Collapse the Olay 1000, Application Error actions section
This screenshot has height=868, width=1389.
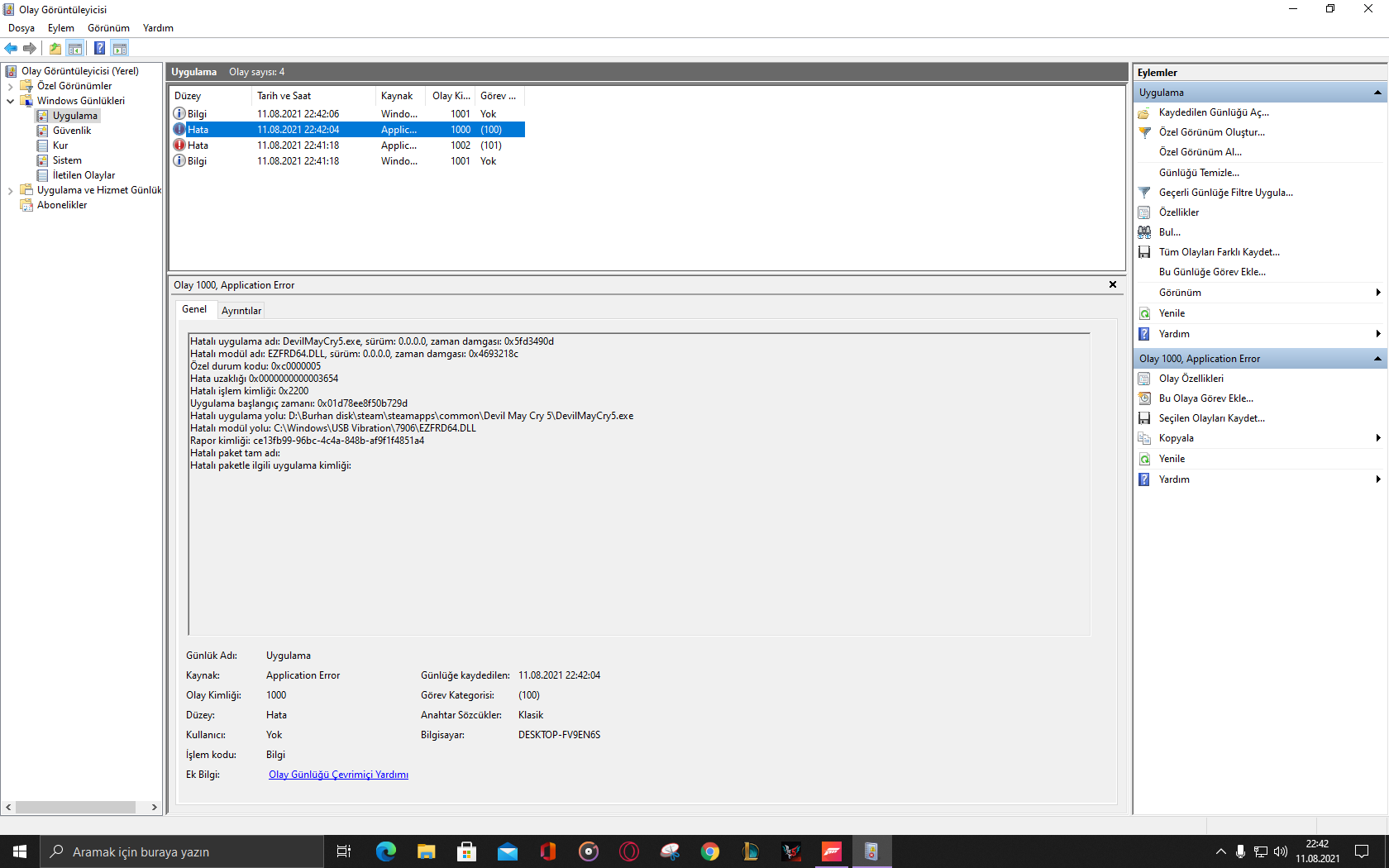pos(1377,359)
